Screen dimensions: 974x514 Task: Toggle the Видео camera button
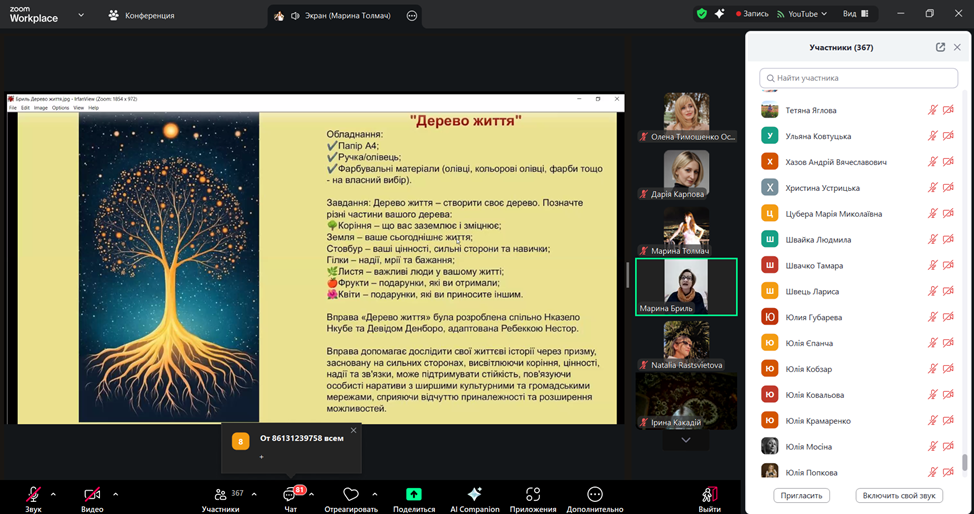tap(92, 494)
